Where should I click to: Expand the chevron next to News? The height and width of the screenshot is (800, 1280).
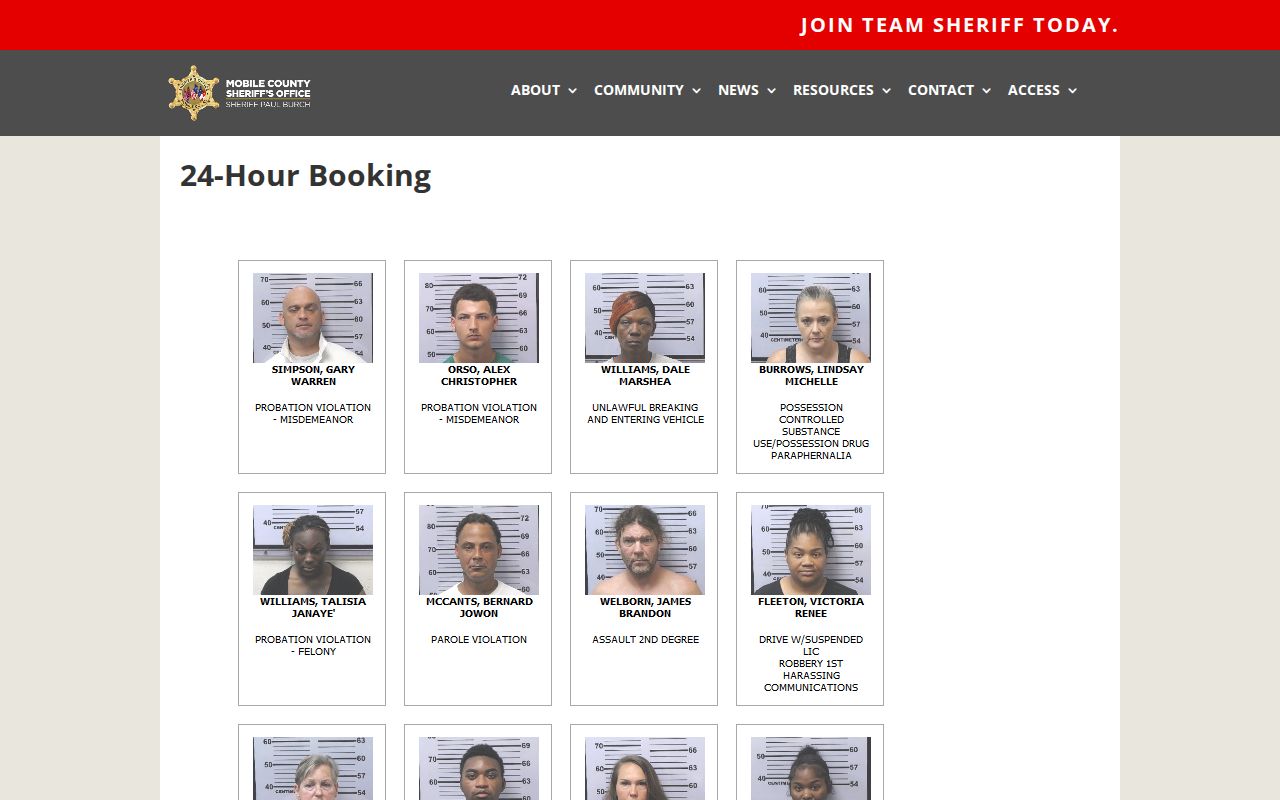pos(771,91)
